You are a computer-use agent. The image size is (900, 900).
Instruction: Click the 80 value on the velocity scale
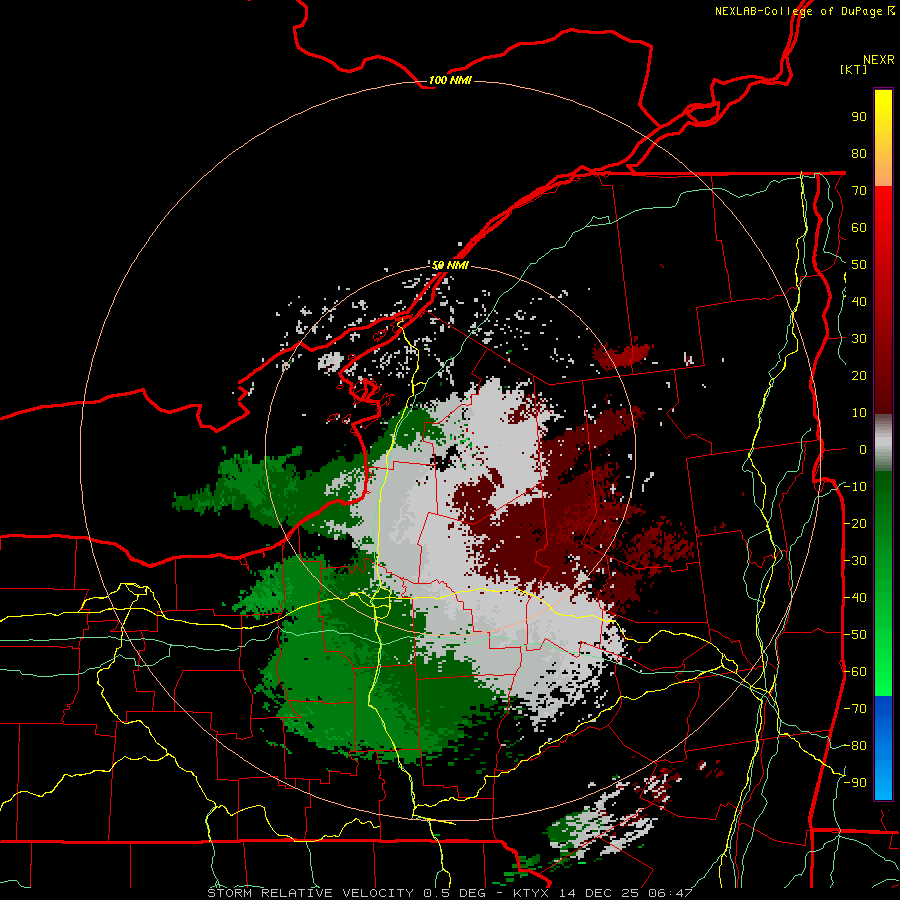[859, 154]
